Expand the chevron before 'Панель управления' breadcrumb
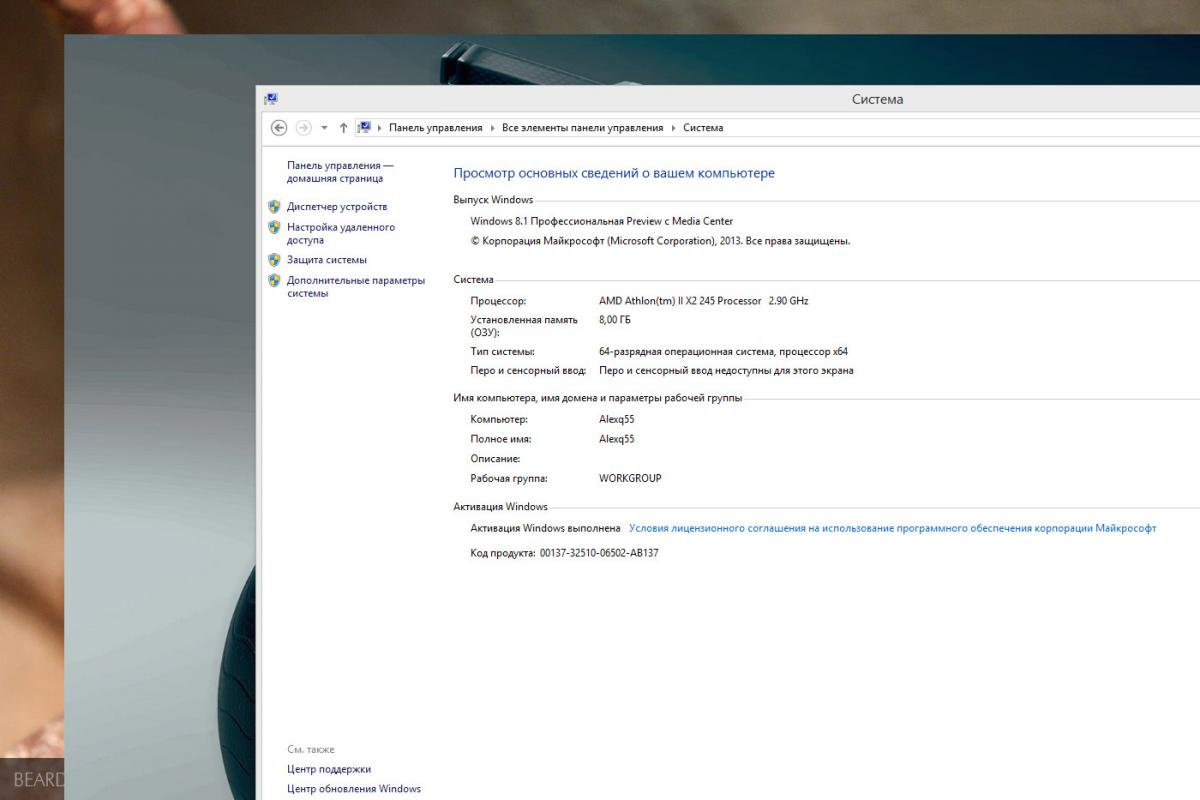This screenshot has height=800, width=1200. pos(380,128)
